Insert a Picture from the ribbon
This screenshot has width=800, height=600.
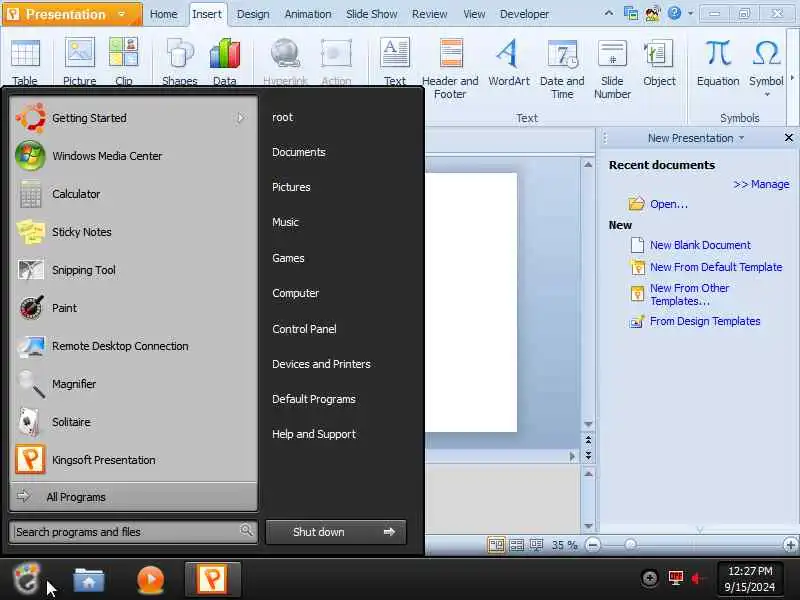pyautogui.click(x=79, y=61)
